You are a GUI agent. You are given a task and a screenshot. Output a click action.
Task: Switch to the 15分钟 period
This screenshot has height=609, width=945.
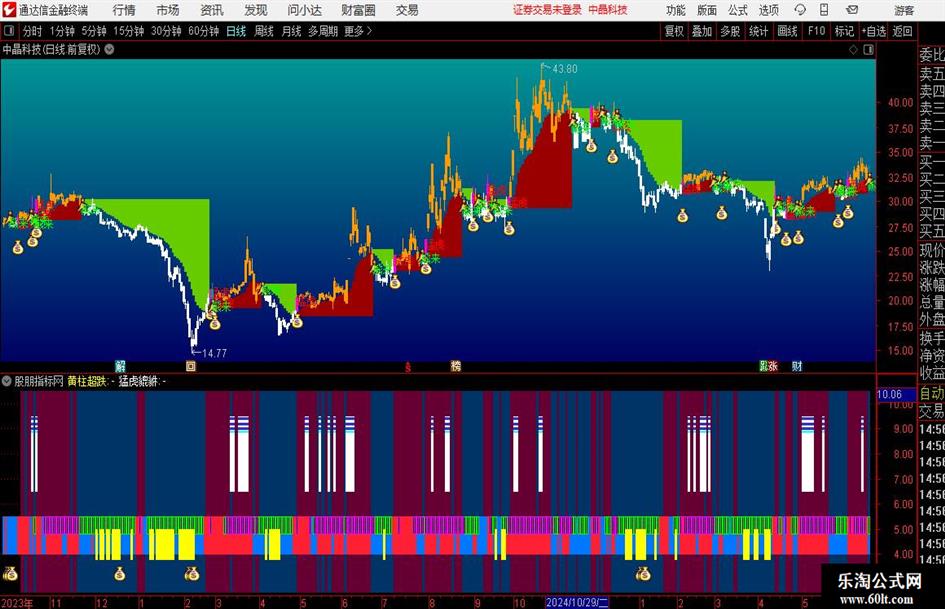click(129, 31)
